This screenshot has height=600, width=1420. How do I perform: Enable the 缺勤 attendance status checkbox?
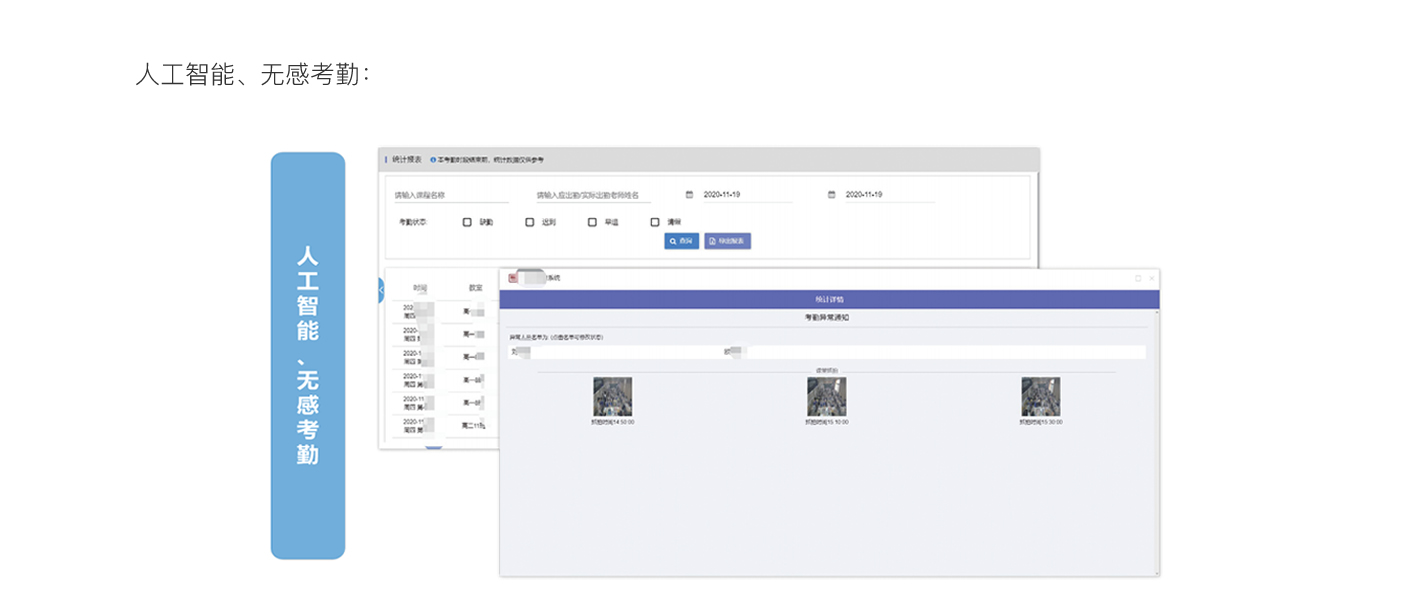pos(467,222)
